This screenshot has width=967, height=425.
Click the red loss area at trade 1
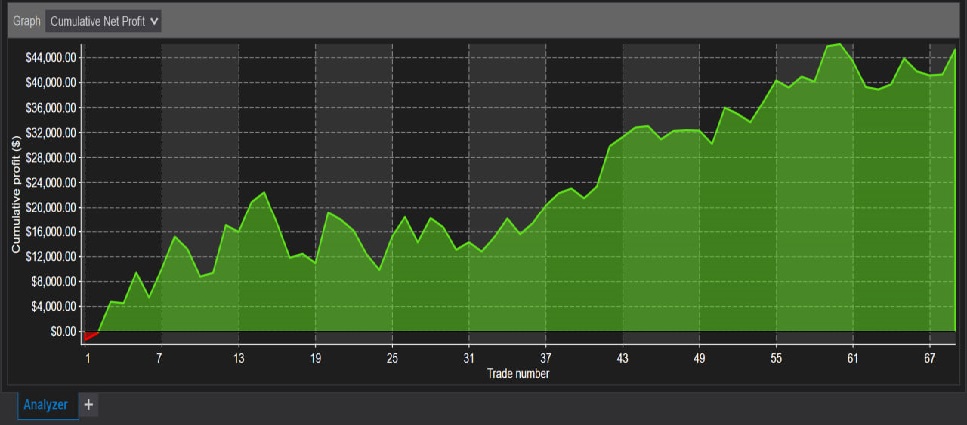tap(90, 336)
